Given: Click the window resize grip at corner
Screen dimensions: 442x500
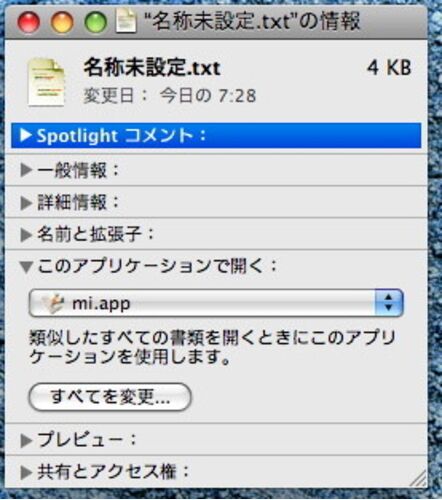Looking at the screenshot, I should (419, 479).
